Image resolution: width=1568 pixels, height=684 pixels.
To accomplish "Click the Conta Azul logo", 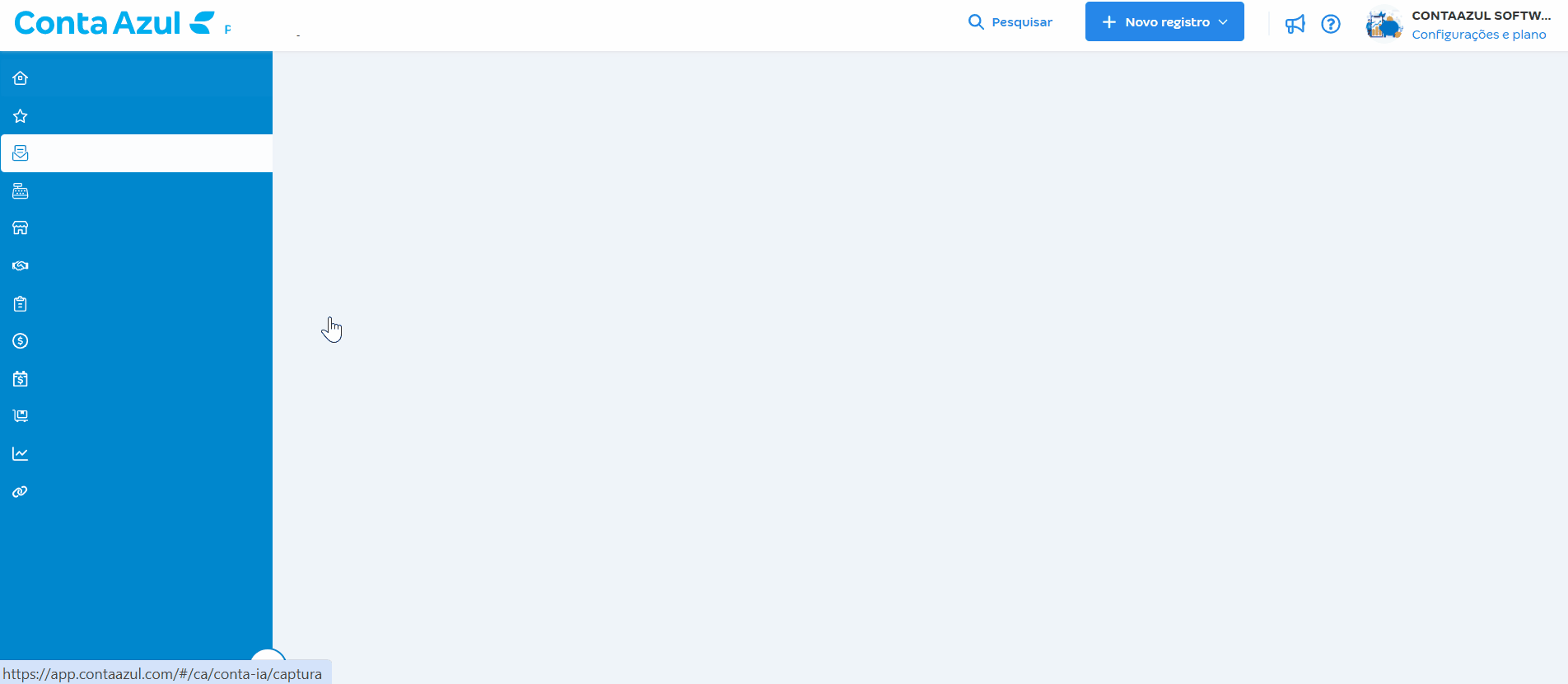I will pos(115,23).
